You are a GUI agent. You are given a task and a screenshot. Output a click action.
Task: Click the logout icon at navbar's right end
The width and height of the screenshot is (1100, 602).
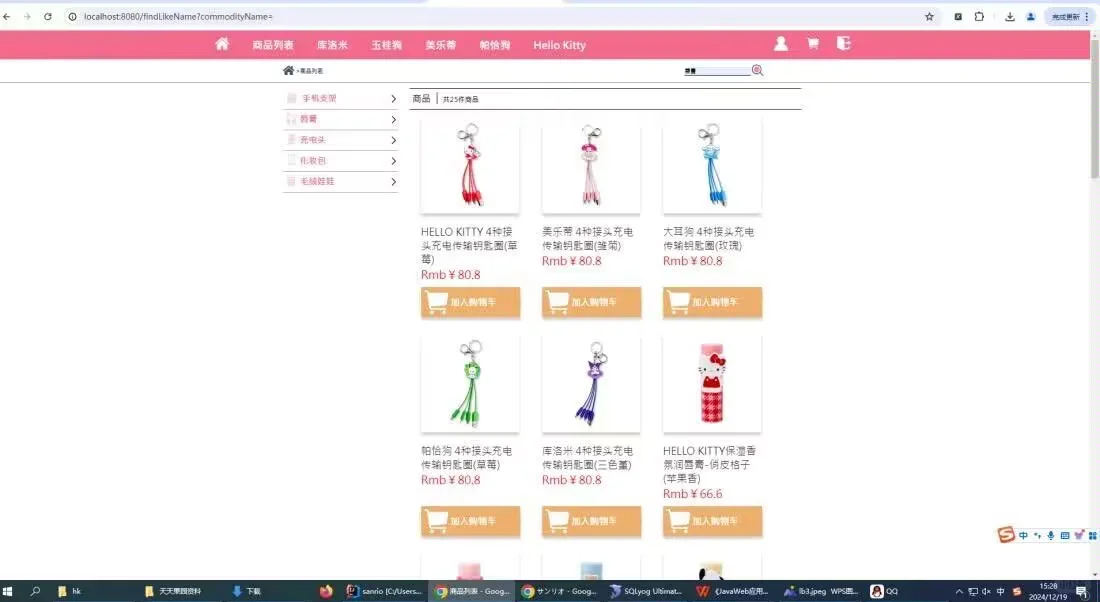[843, 44]
